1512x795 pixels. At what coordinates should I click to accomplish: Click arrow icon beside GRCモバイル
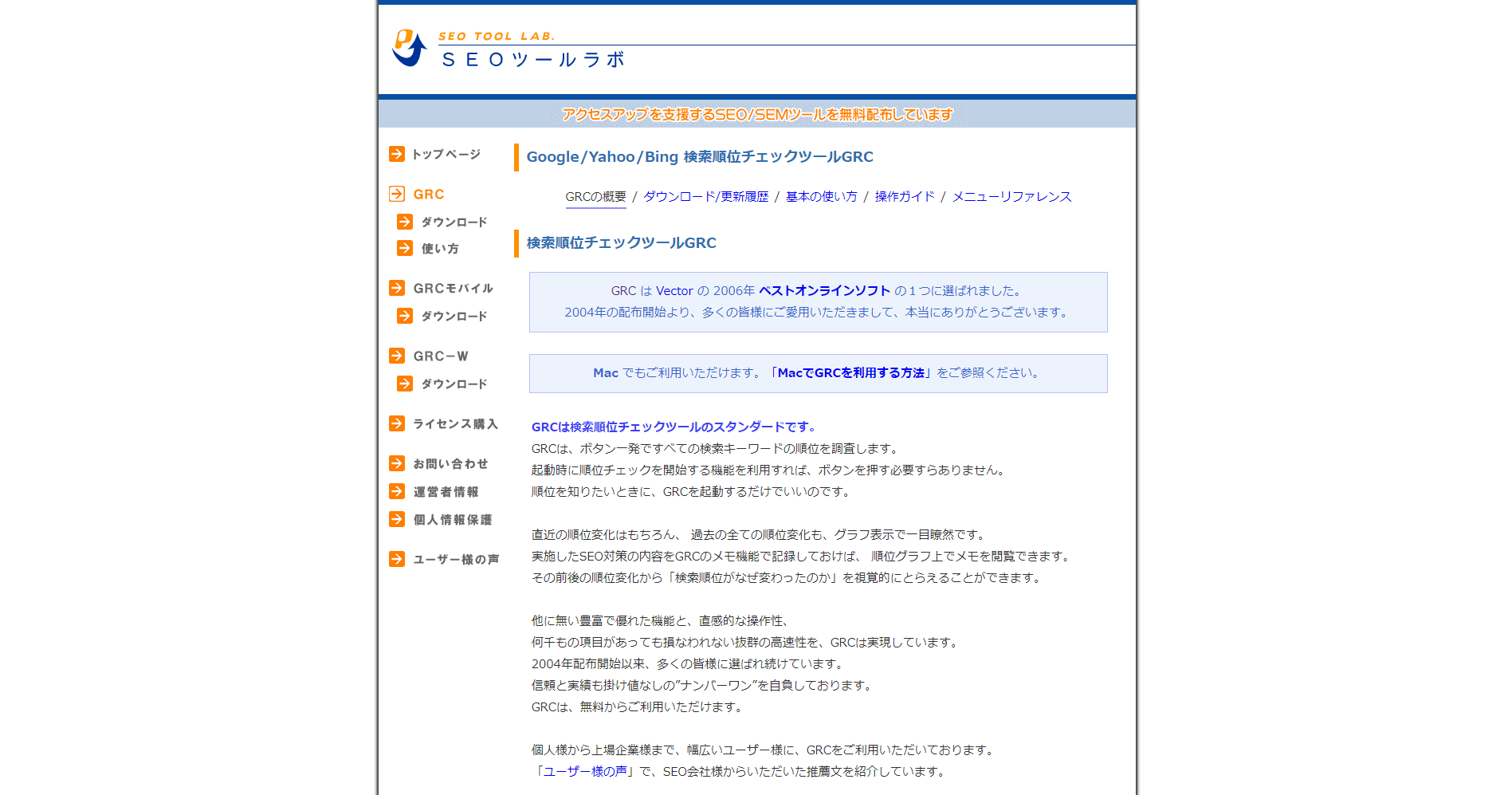coord(397,288)
